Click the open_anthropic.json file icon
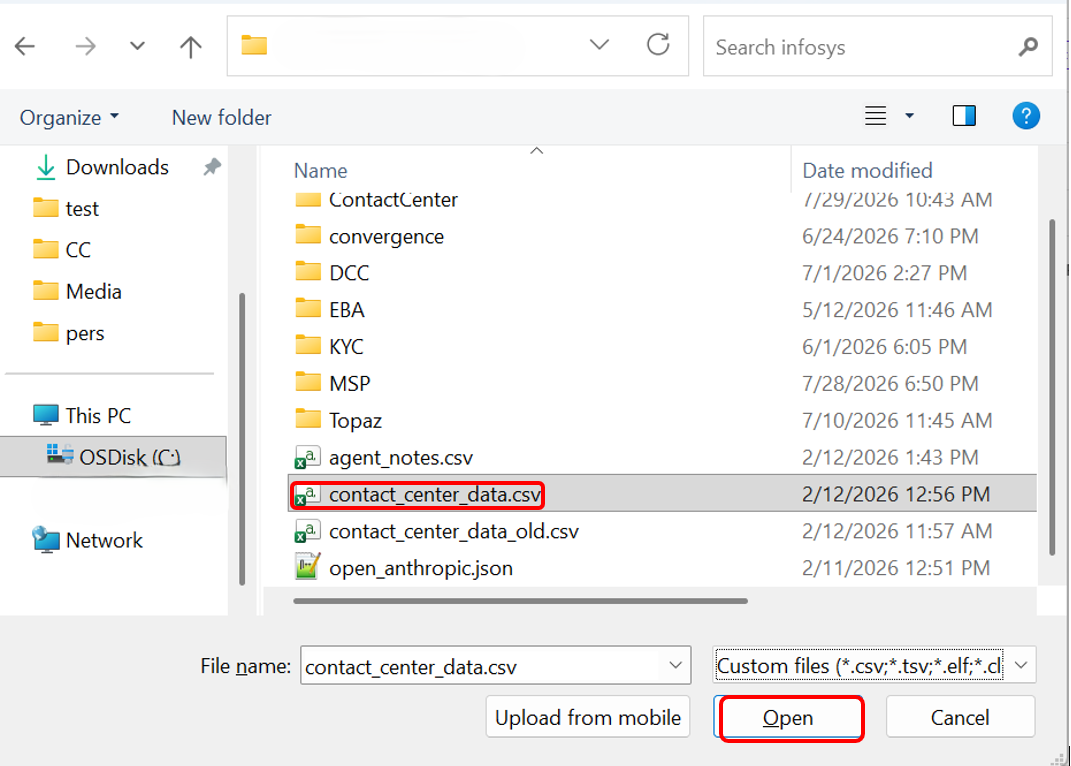1071x766 pixels. [x=307, y=567]
